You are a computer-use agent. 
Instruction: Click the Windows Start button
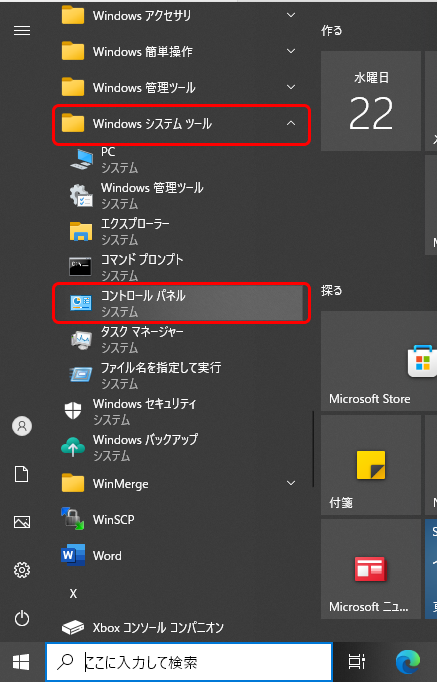tap(21, 662)
